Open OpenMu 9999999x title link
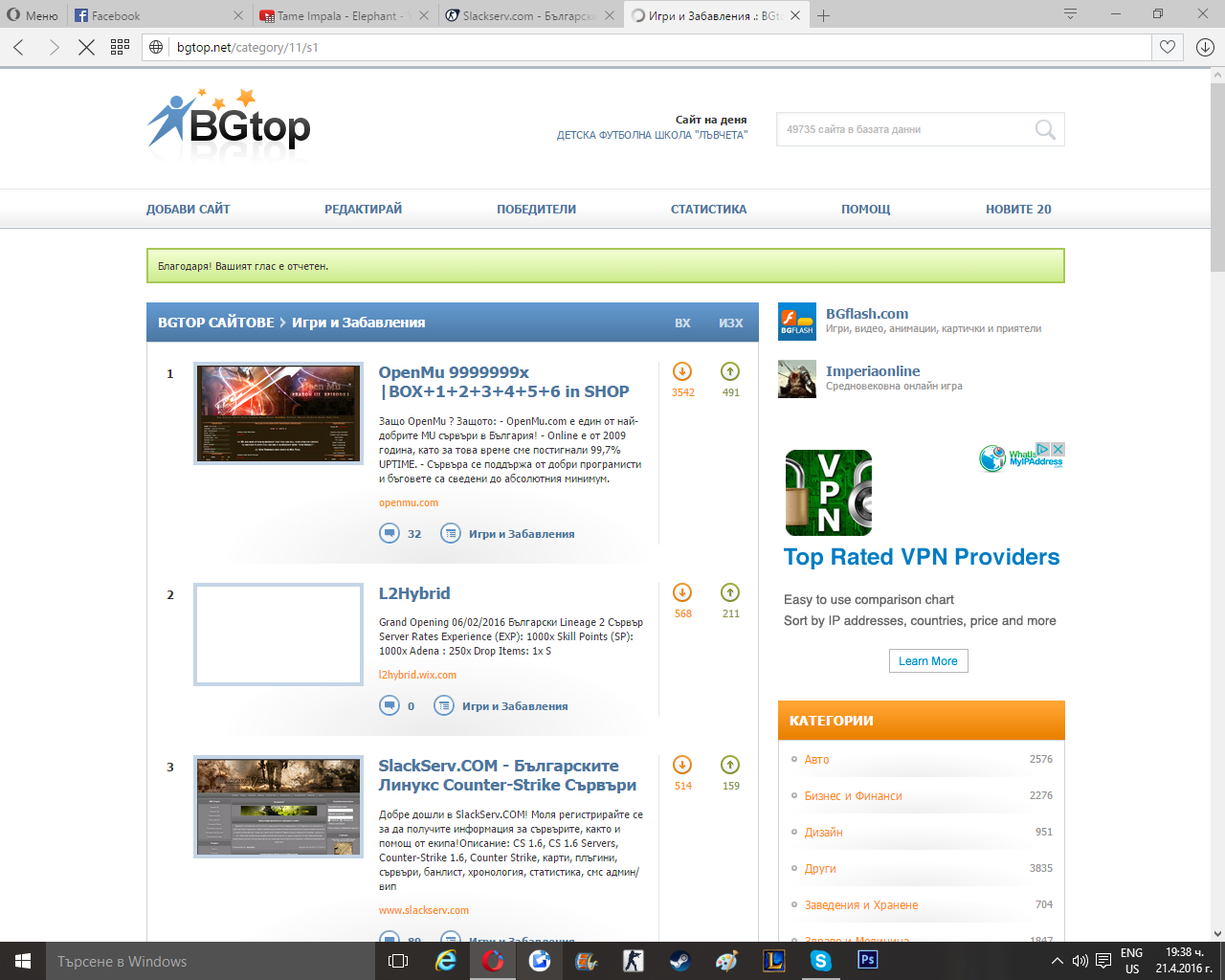 point(503,382)
